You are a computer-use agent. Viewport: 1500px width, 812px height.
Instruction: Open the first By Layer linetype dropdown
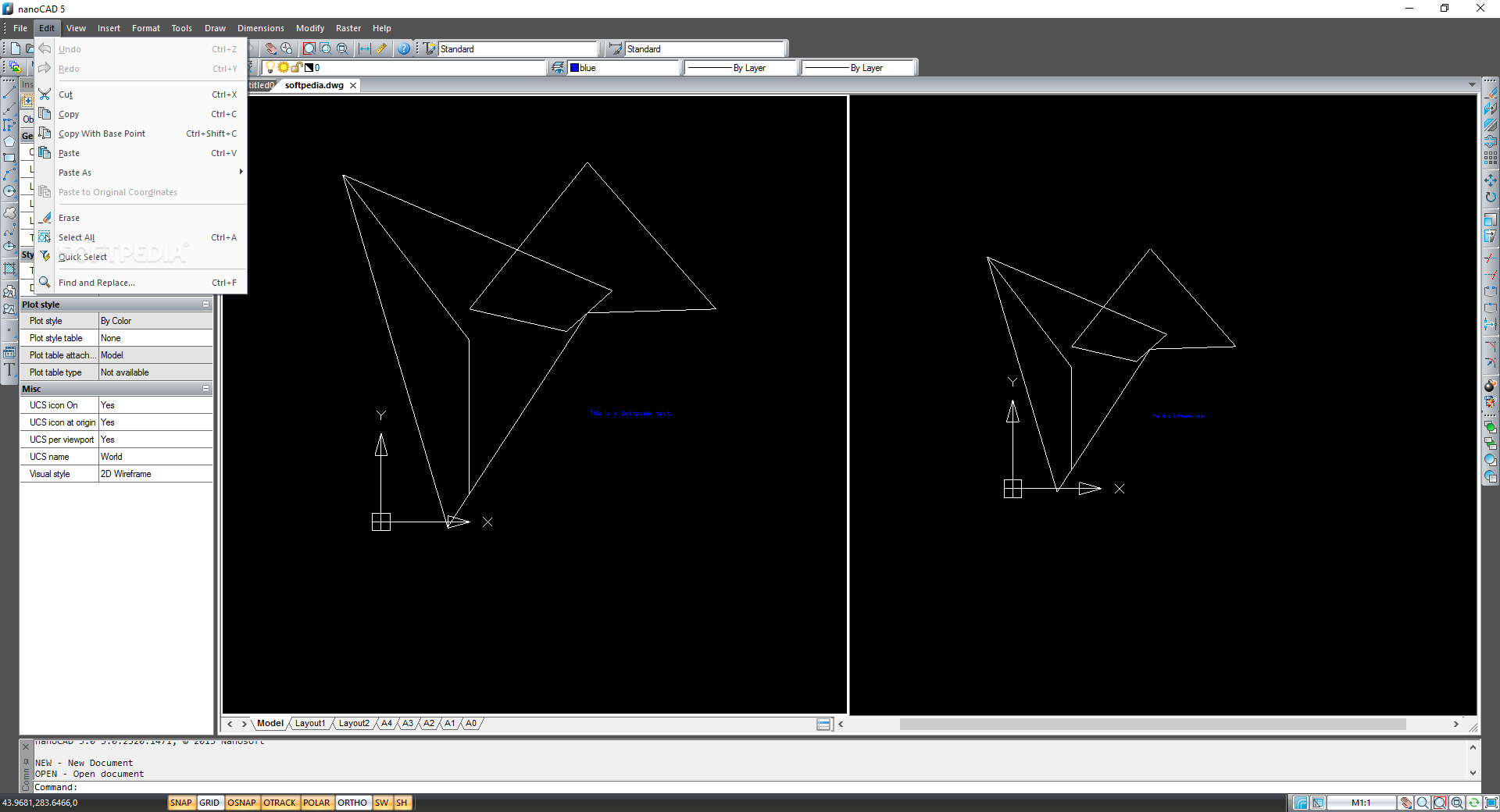coord(741,68)
